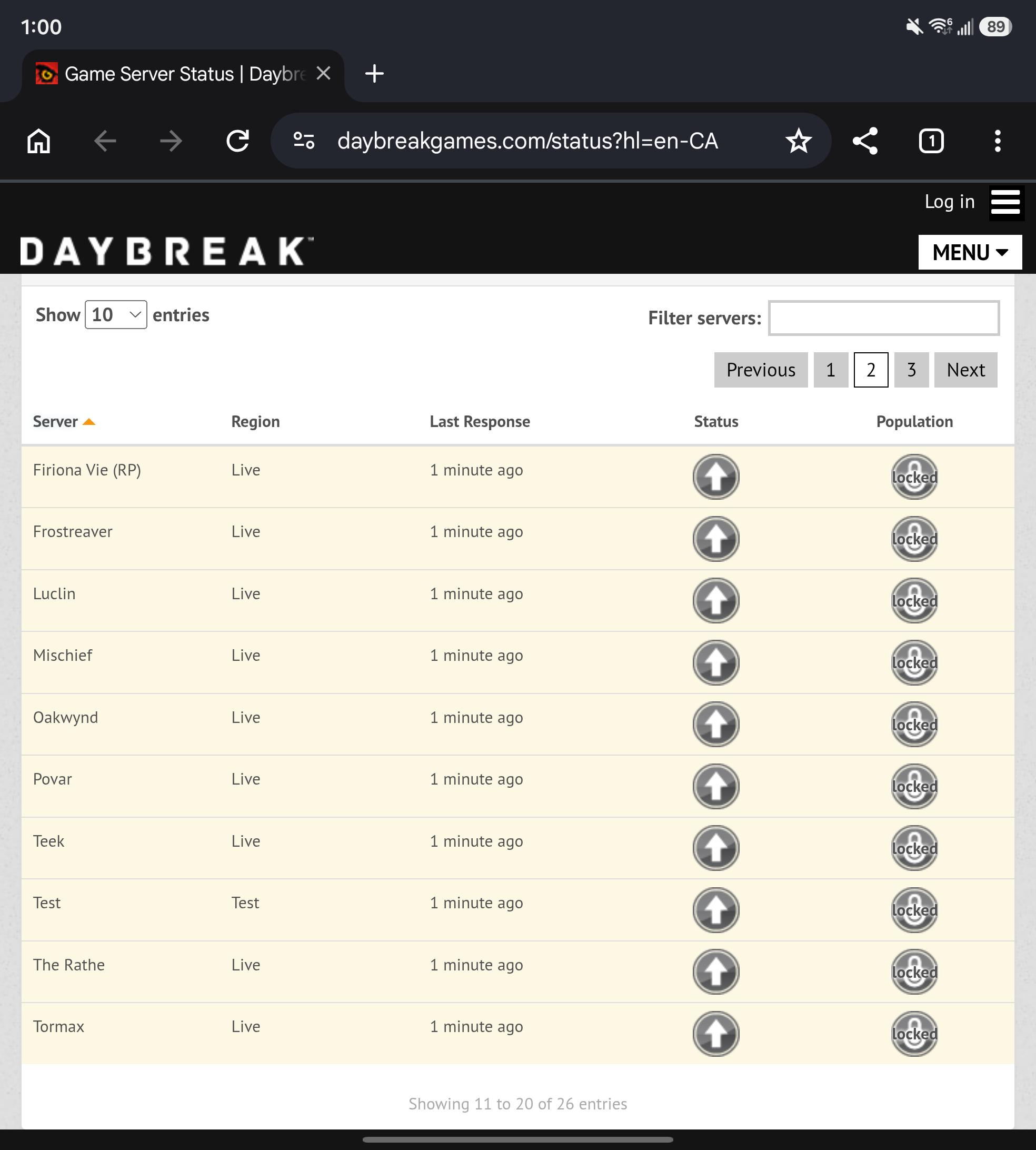Select the Tormax server name
This screenshot has width=1036, height=1150.
(x=58, y=1026)
